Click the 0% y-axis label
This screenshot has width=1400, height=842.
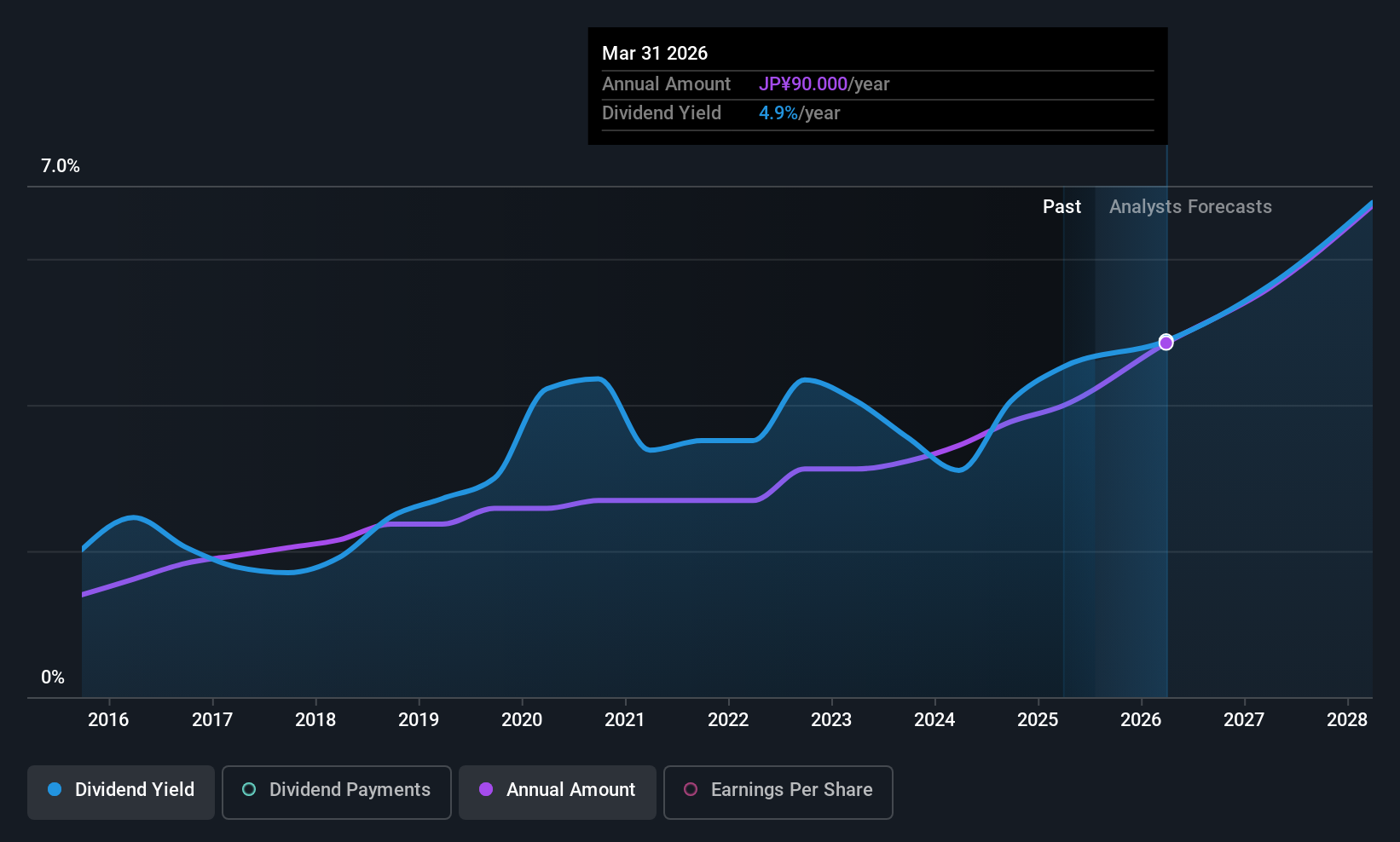[x=53, y=678]
